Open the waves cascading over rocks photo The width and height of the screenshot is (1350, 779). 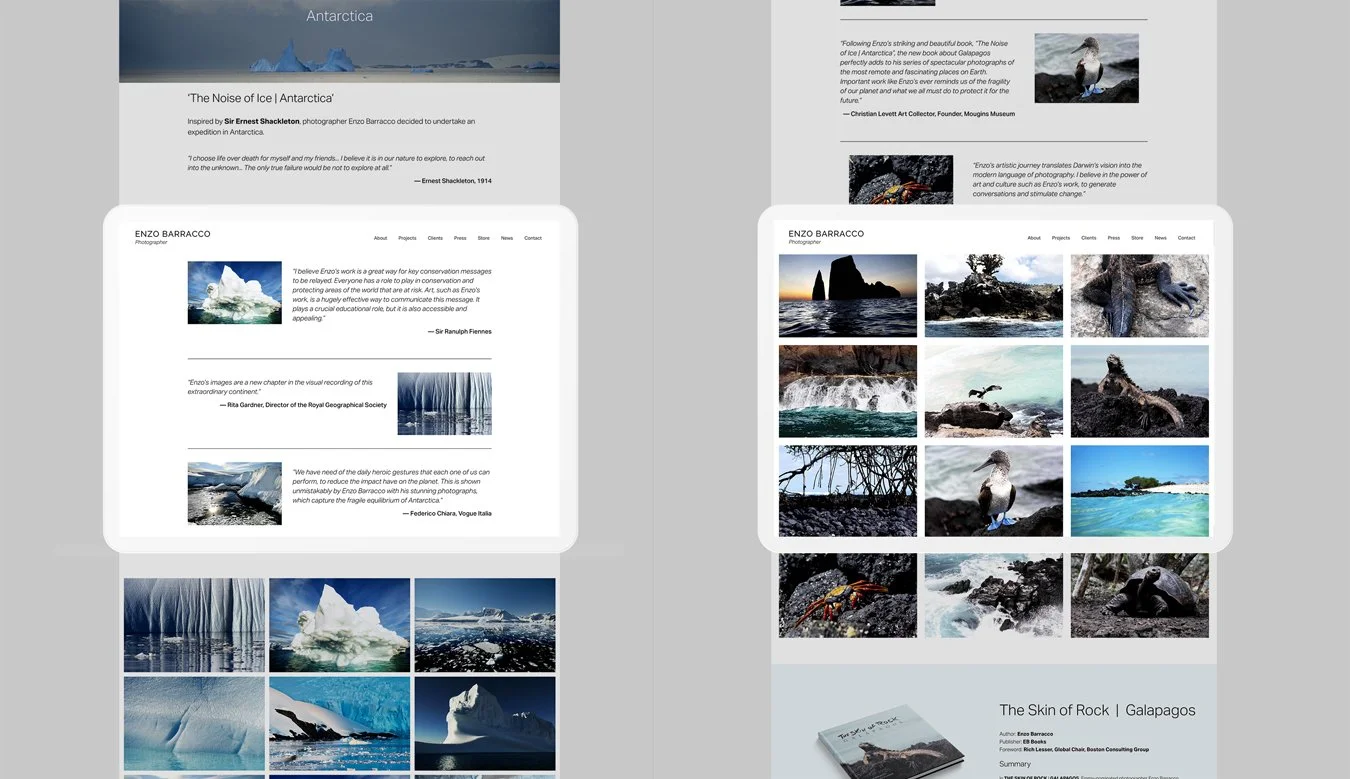[x=848, y=391]
